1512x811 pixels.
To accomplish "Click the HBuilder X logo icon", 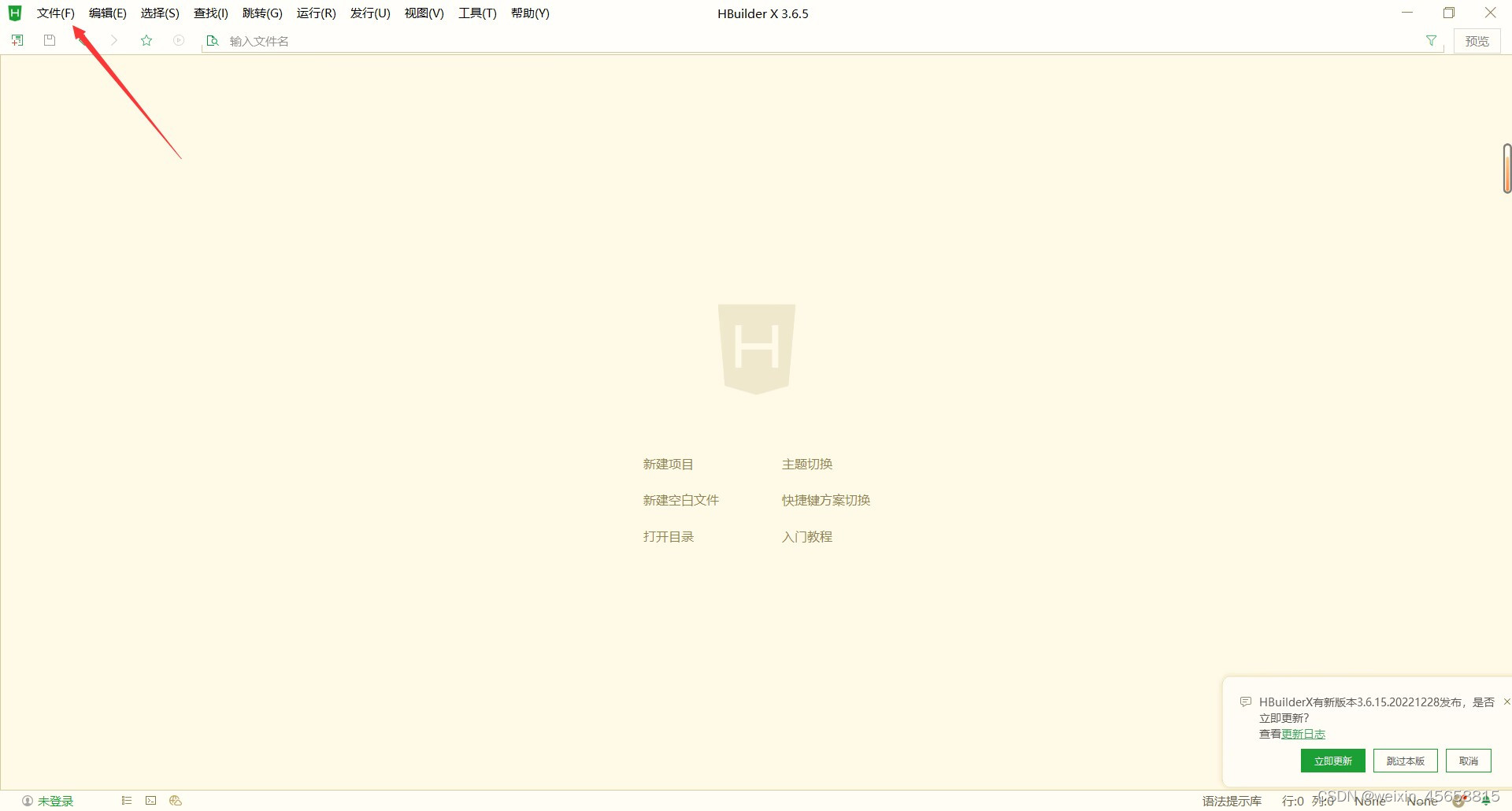I will coord(15,13).
